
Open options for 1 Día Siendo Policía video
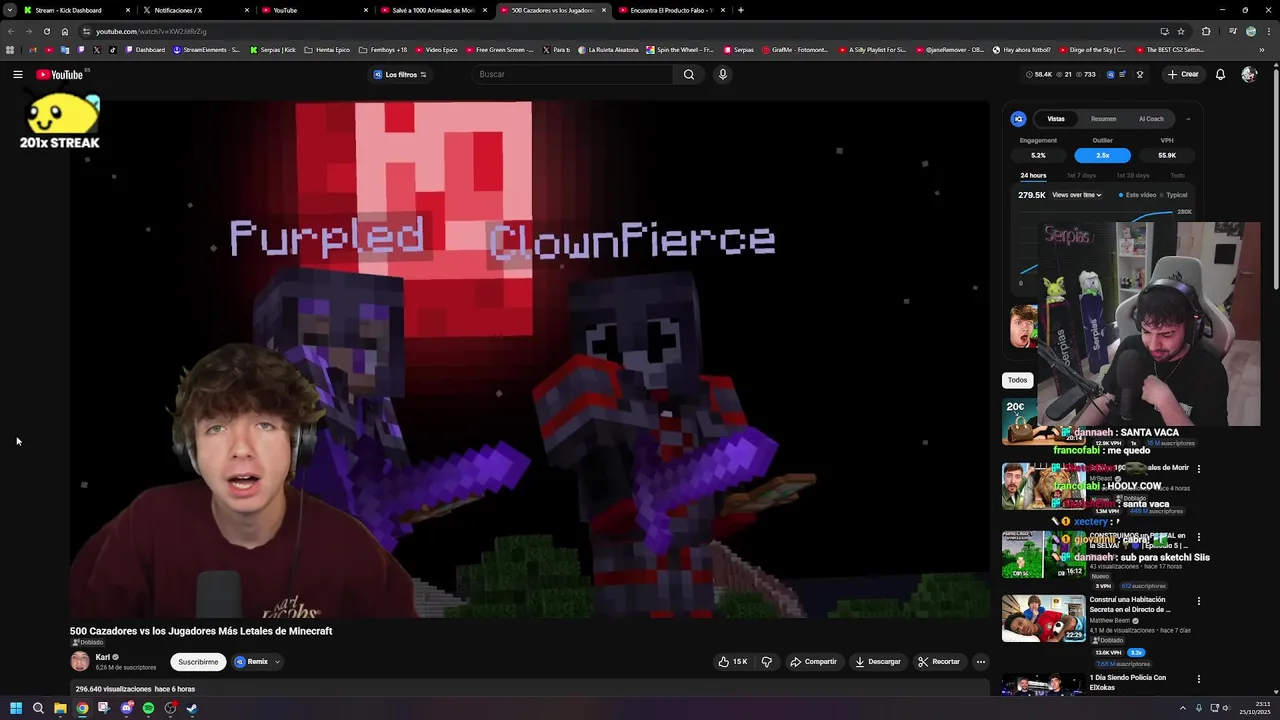click(1199, 679)
